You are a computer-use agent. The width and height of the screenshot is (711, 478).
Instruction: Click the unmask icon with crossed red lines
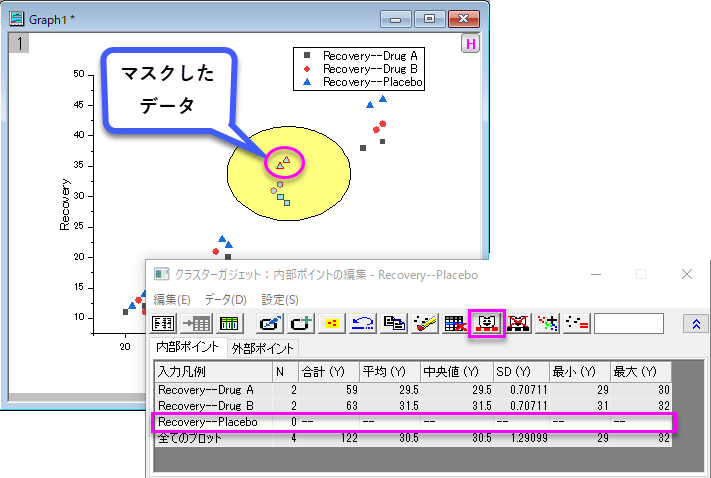point(518,323)
